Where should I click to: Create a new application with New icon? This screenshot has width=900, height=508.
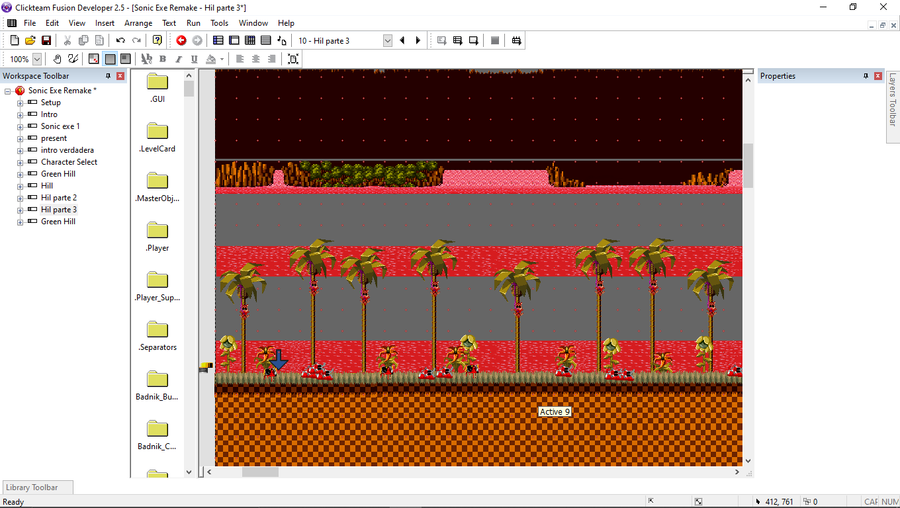tap(14, 40)
